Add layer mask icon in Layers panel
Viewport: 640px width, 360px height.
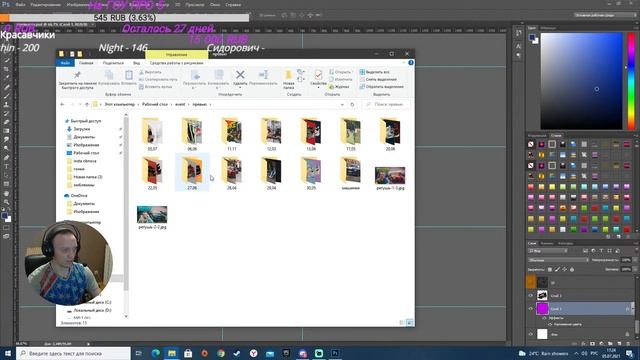click(593, 344)
